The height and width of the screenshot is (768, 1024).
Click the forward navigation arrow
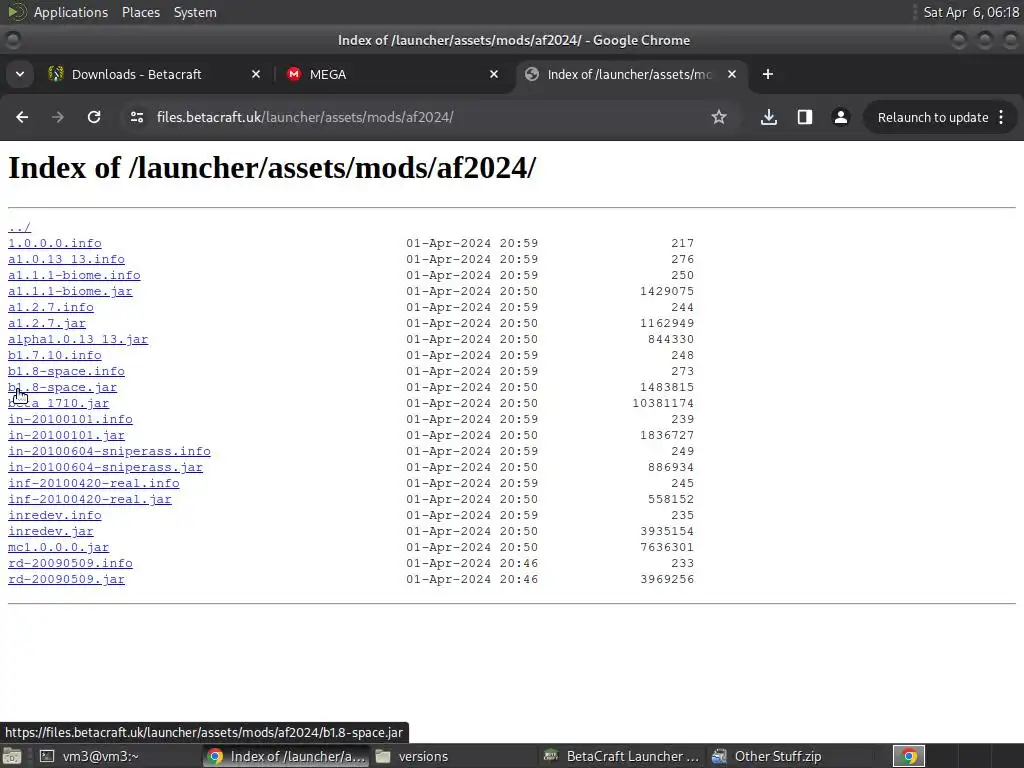[x=57, y=117]
